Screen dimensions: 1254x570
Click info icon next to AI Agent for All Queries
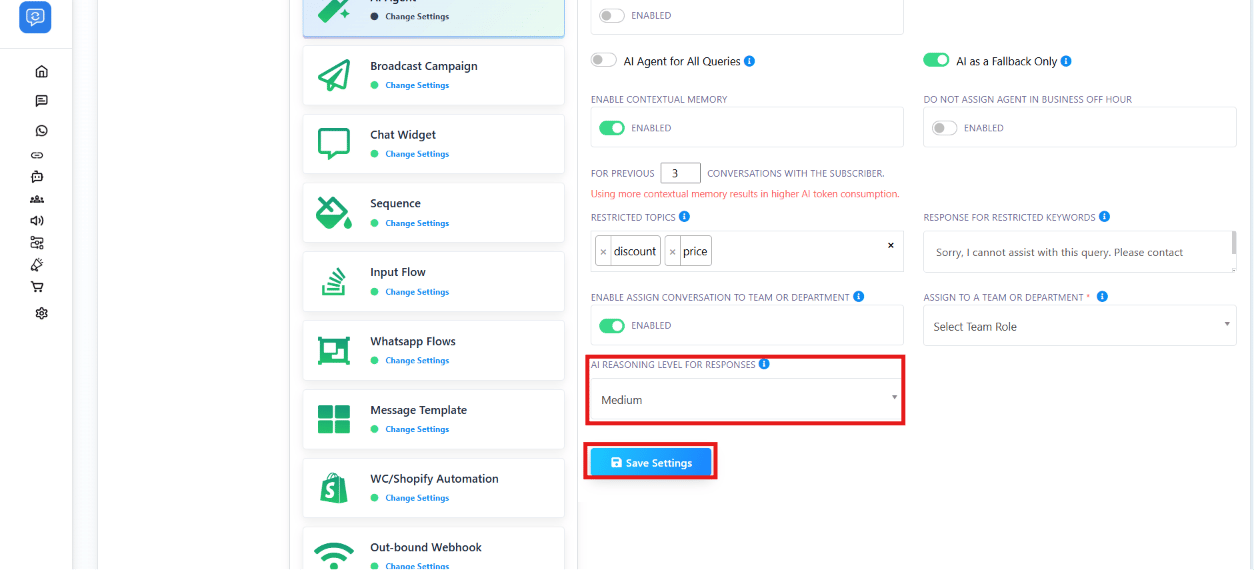pyautogui.click(x=750, y=61)
